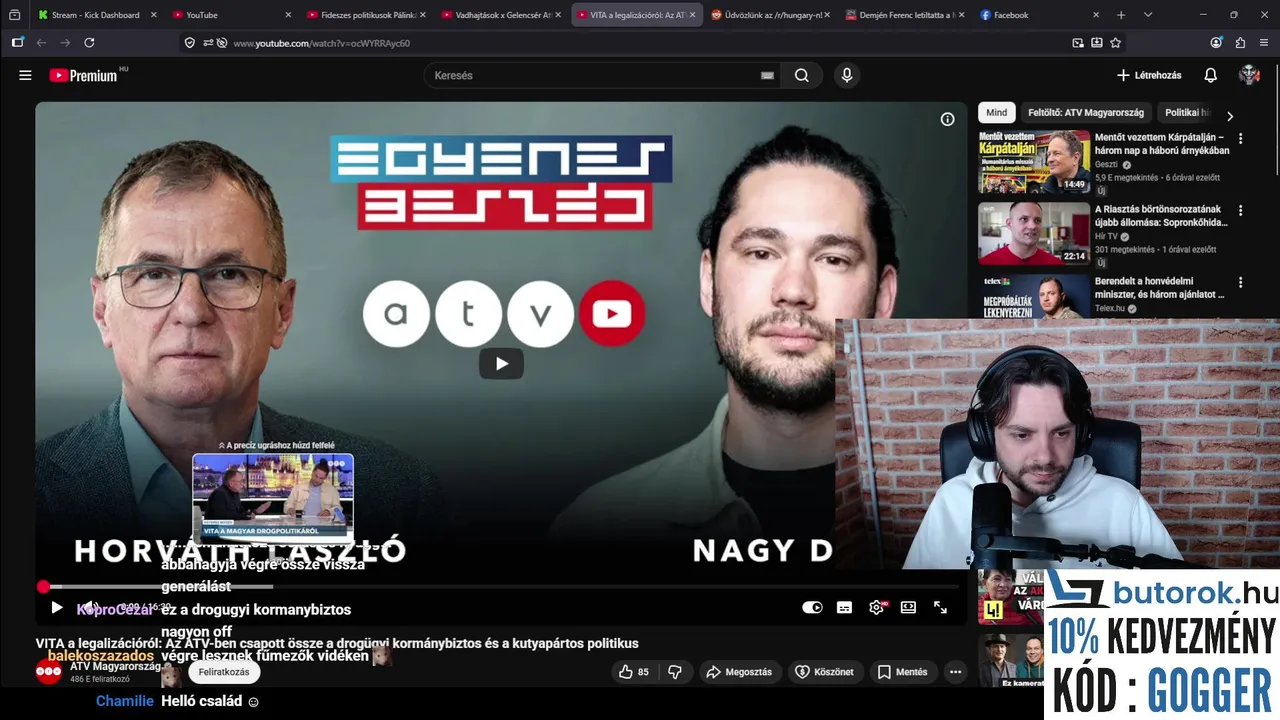This screenshot has width=1280, height=720.
Task: Start voice search with the microphone
Action: pos(847,75)
